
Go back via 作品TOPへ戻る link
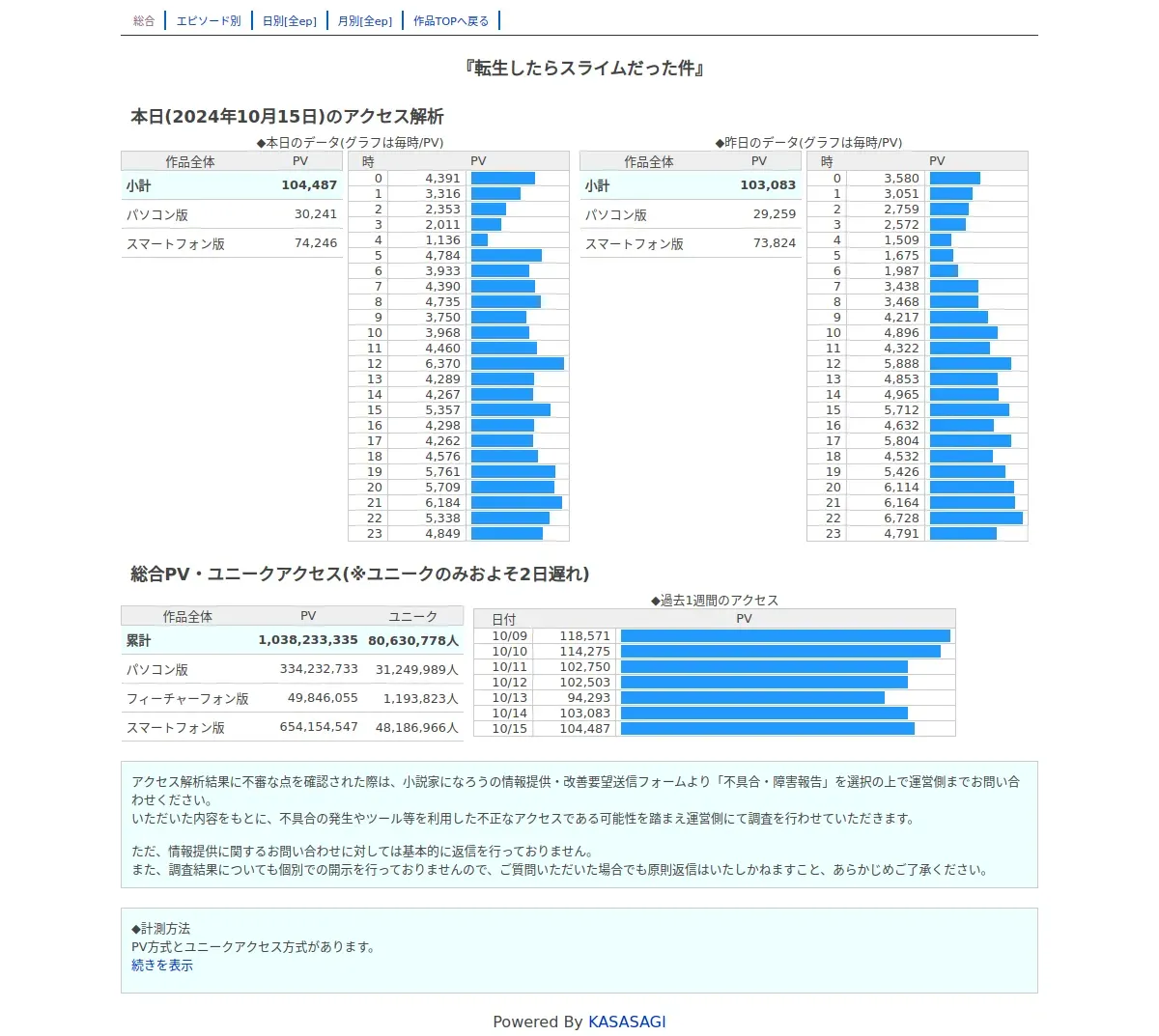point(451,20)
